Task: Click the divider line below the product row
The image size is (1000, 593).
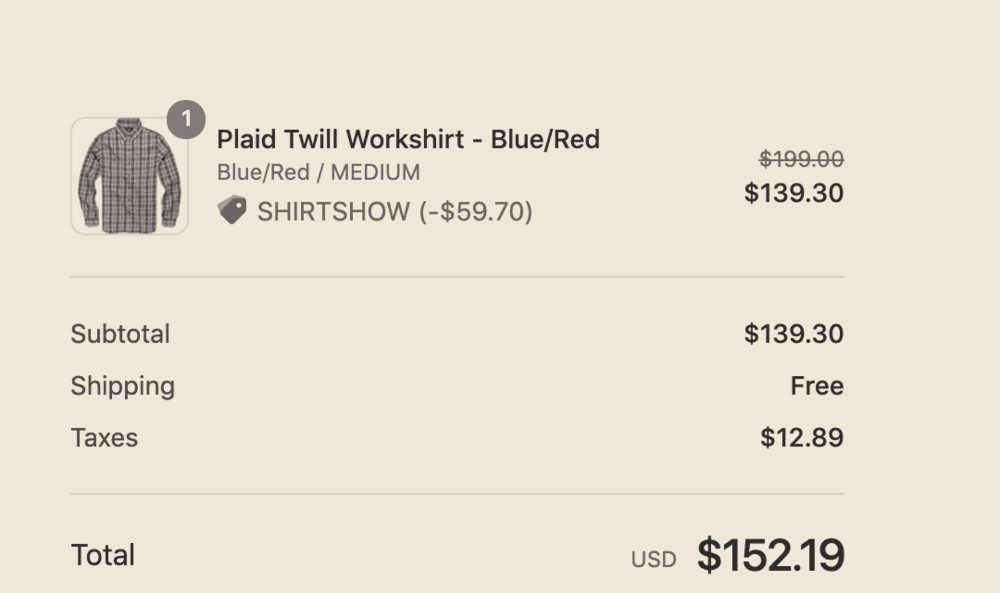Action: [x=457, y=277]
